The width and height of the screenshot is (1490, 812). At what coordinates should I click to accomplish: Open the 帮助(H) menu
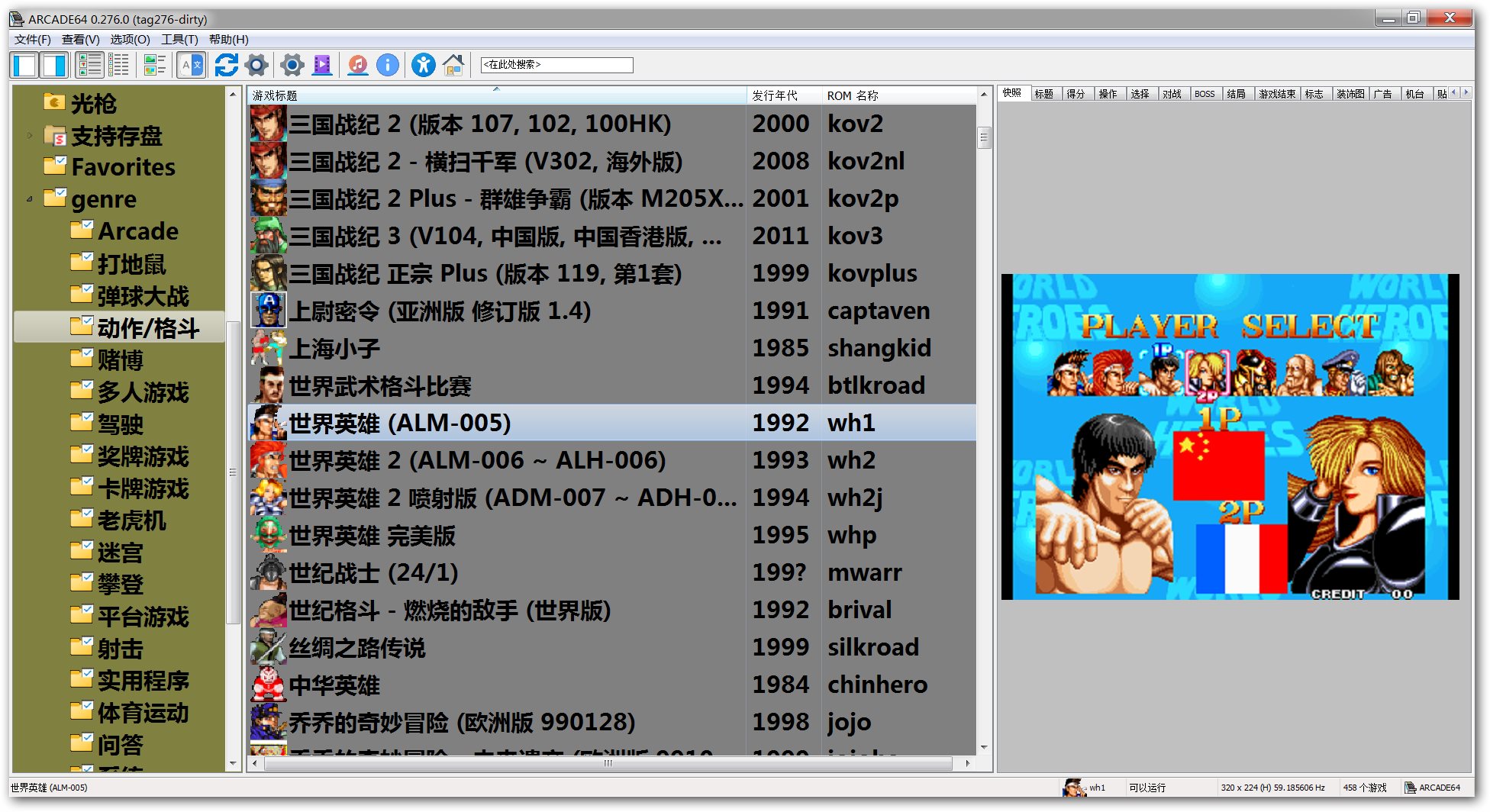(229, 39)
